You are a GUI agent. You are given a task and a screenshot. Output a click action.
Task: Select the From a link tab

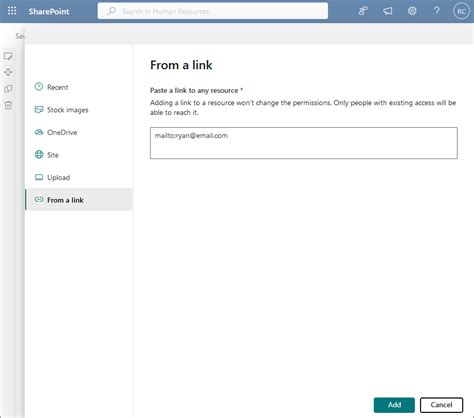79,200
